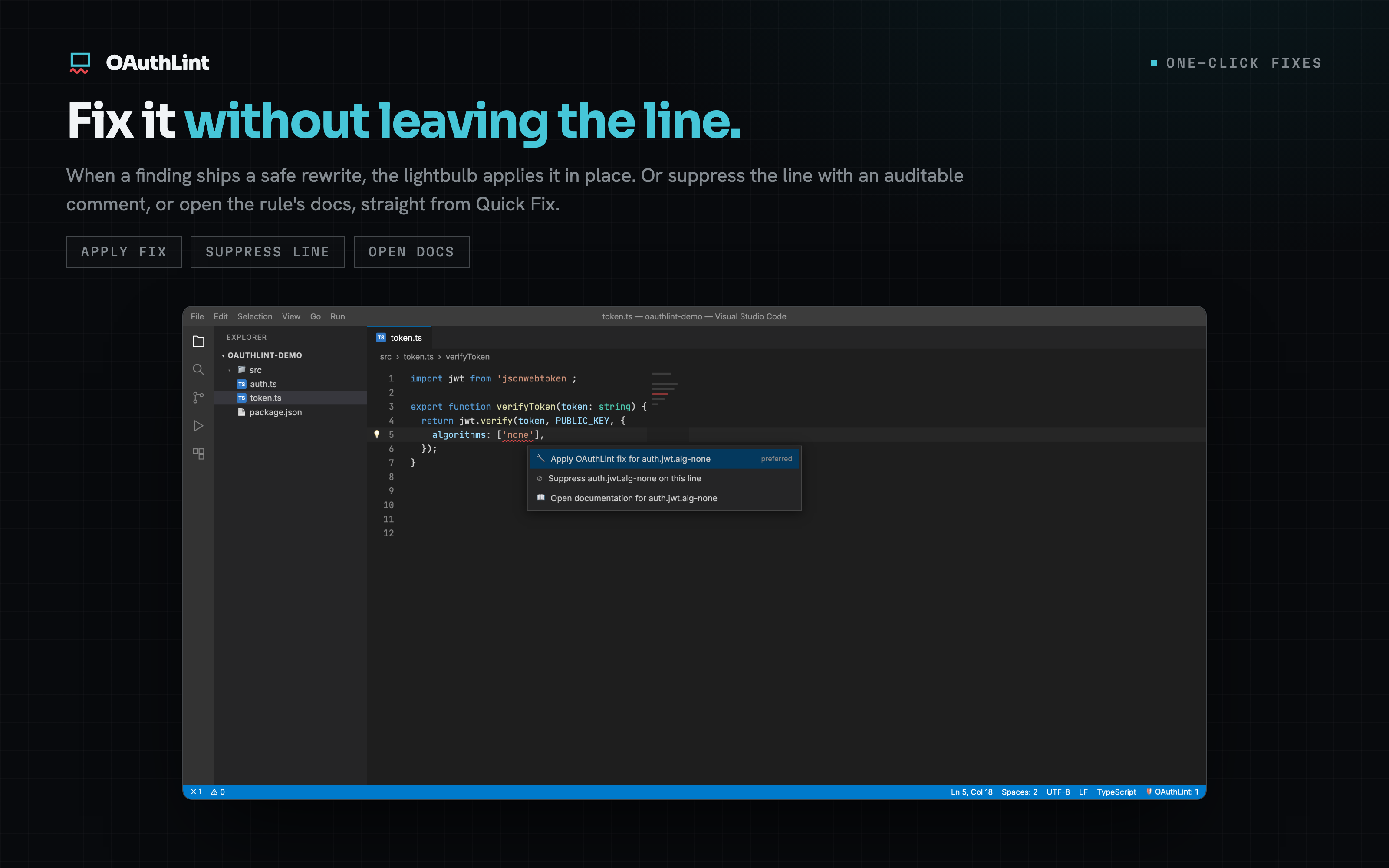Switch to the token.ts editor tab
1389x868 pixels.
pyautogui.click(x=399, y=338)
